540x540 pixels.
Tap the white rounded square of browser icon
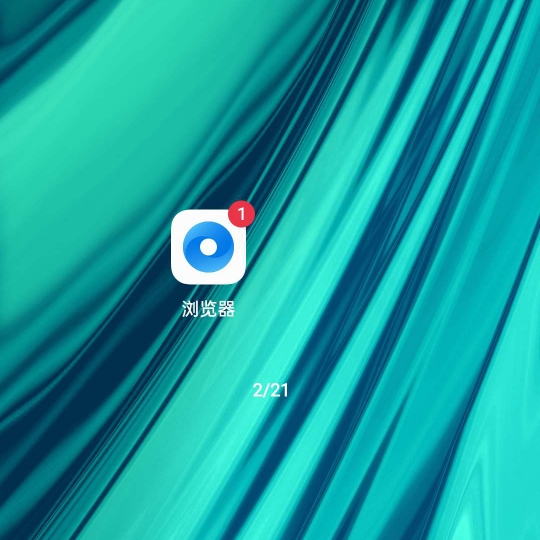(x=208, y=247)
